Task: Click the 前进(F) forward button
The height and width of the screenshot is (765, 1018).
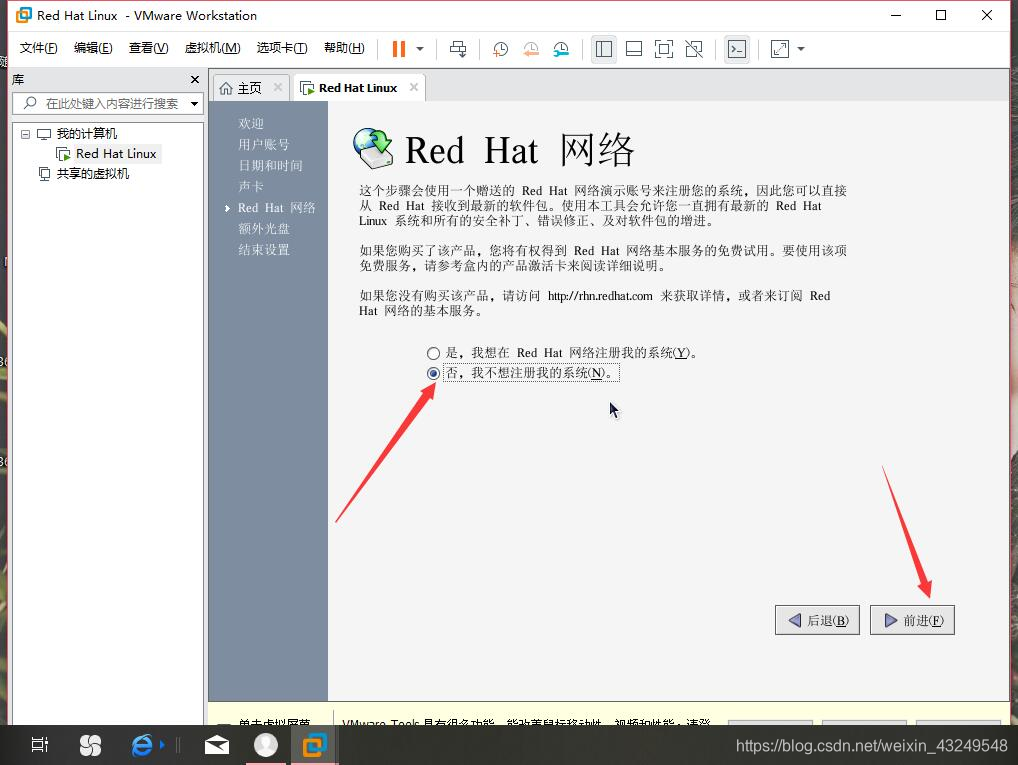Action: (912, 620)
